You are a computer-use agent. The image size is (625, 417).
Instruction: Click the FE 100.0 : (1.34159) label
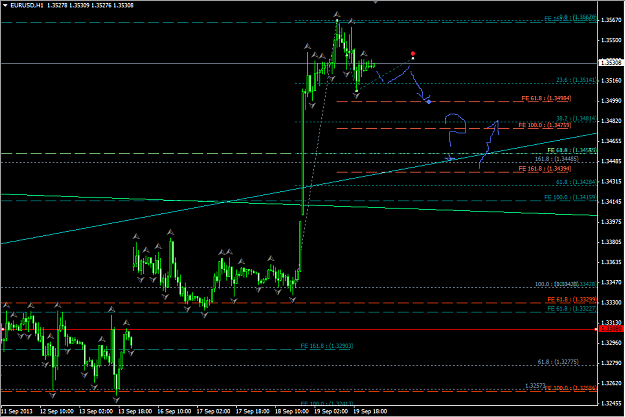pos(570,197)
